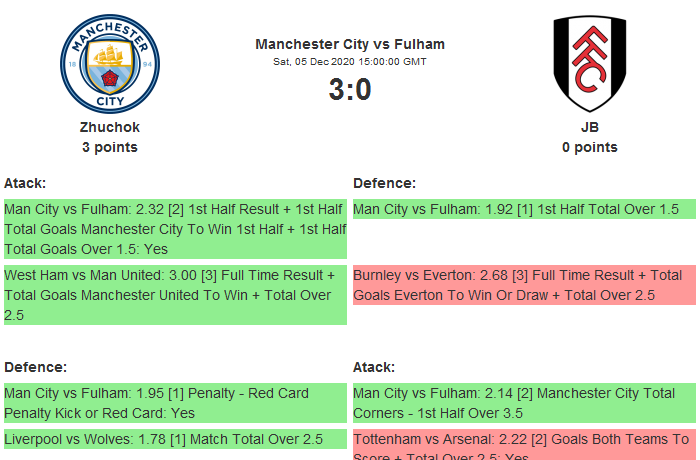
Task: Open the 1st Half Result green bet
Action: coord(175,229)
